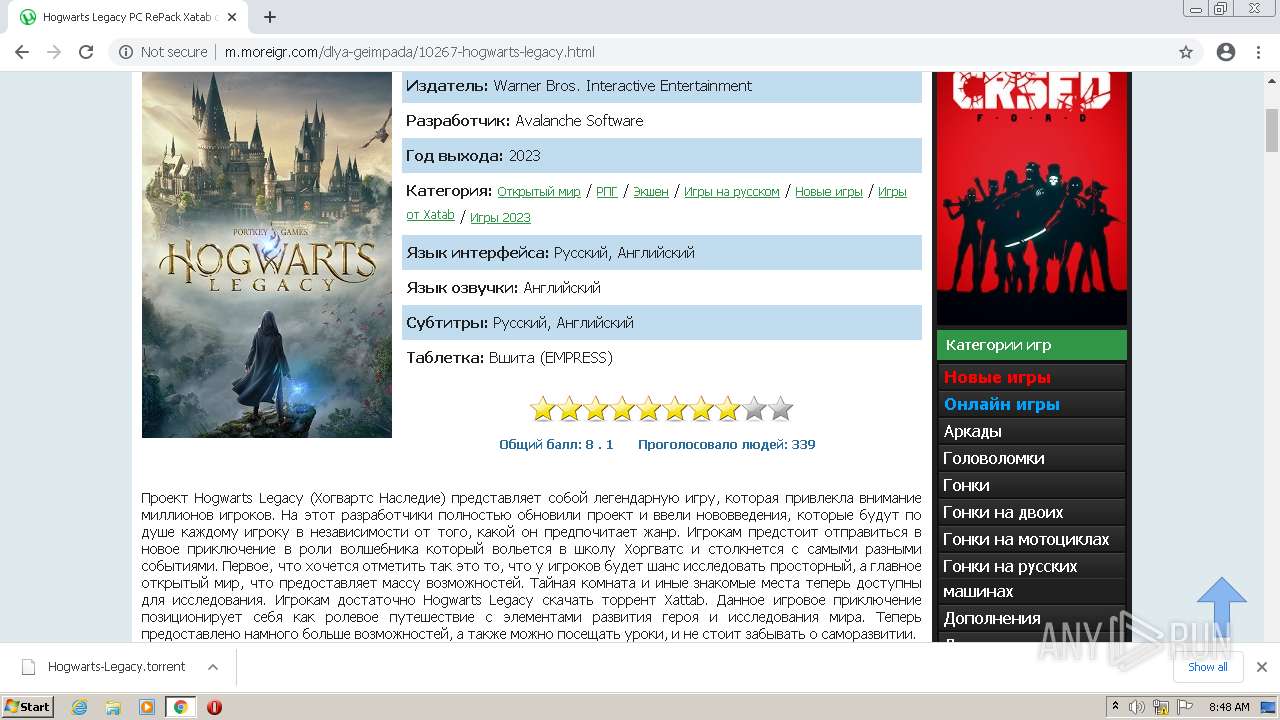
Task: Open the red Opera taskbar icon
Action: point(214,707)
